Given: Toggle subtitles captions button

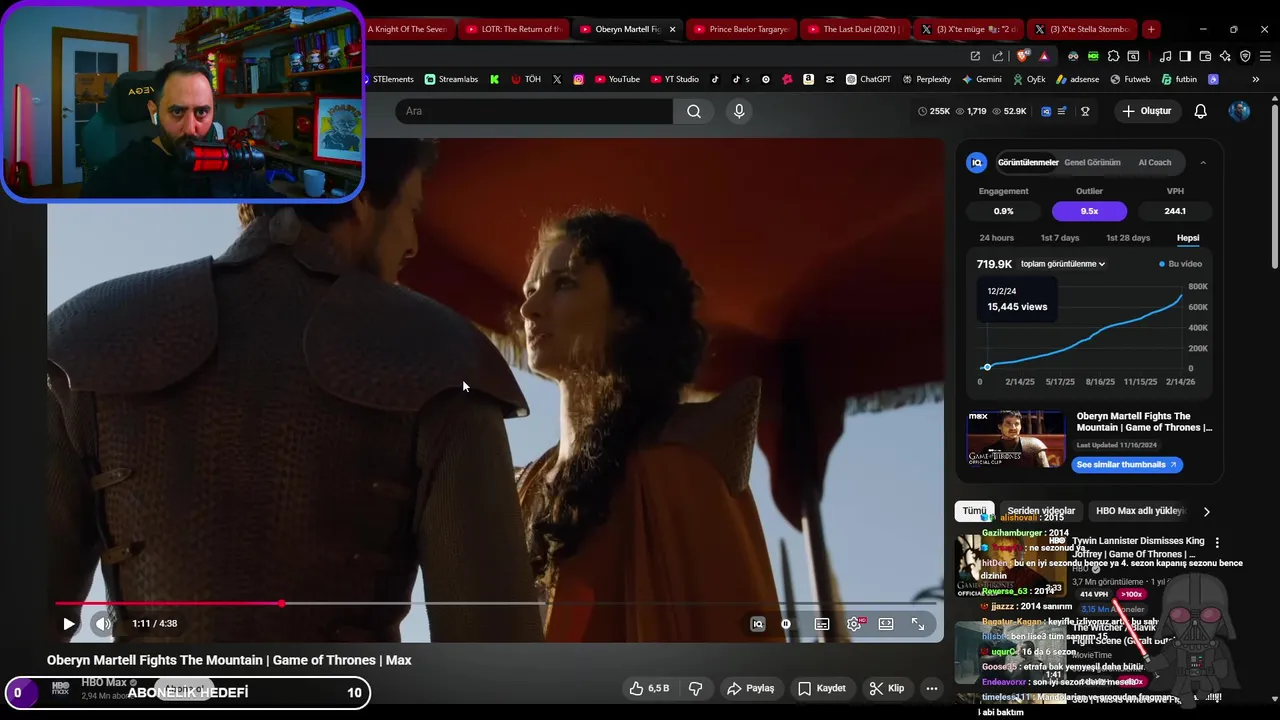Looking at the screenshot, I should [822, 624].
